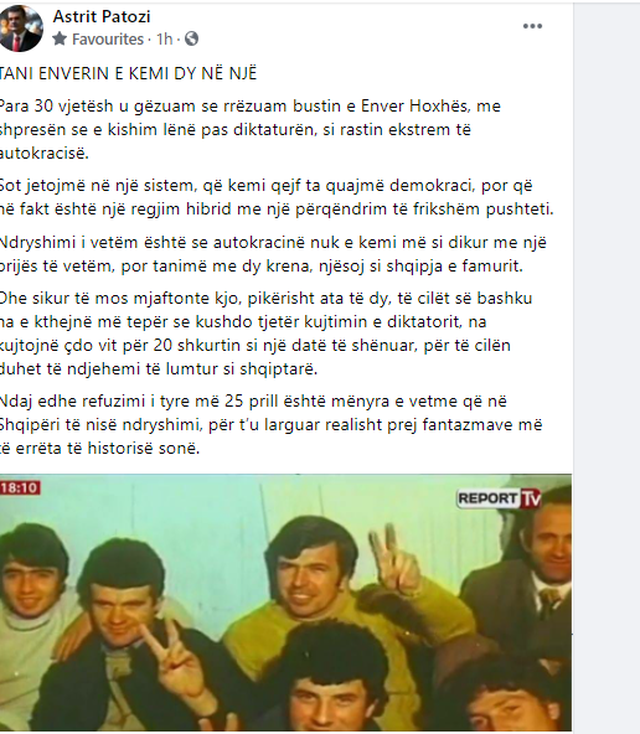This screenshot has height=734, width=640.
Task: Open the Astrit Patozi profile name link
Action: coord(102,16)
